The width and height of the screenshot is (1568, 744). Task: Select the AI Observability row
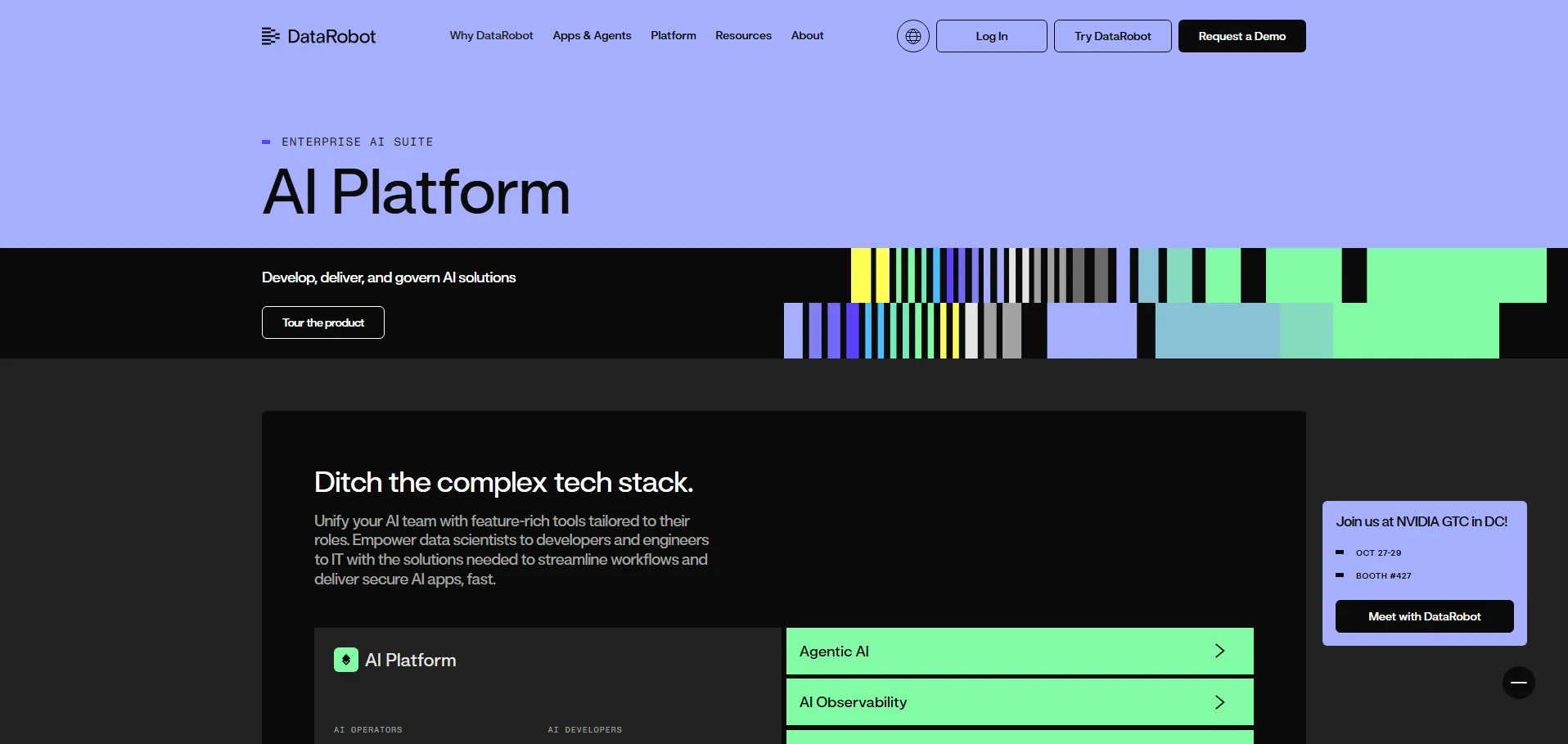click(982, 702)
